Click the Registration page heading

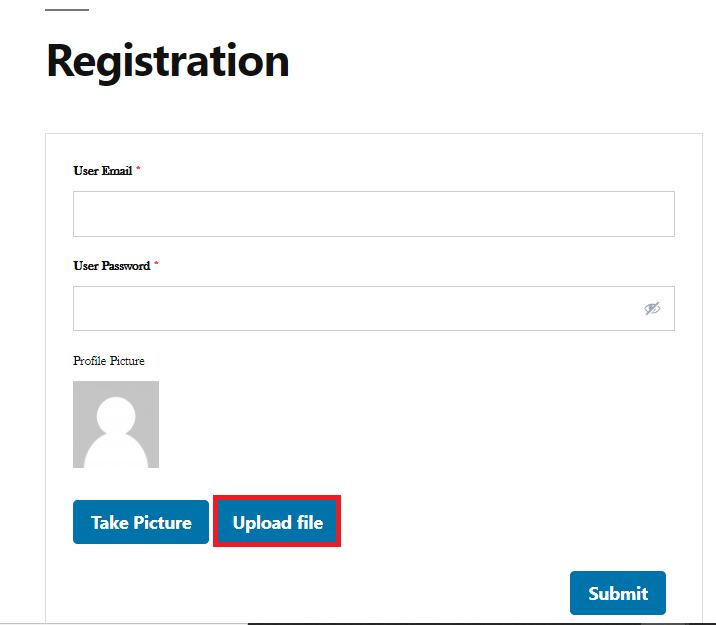click(168, 61)
